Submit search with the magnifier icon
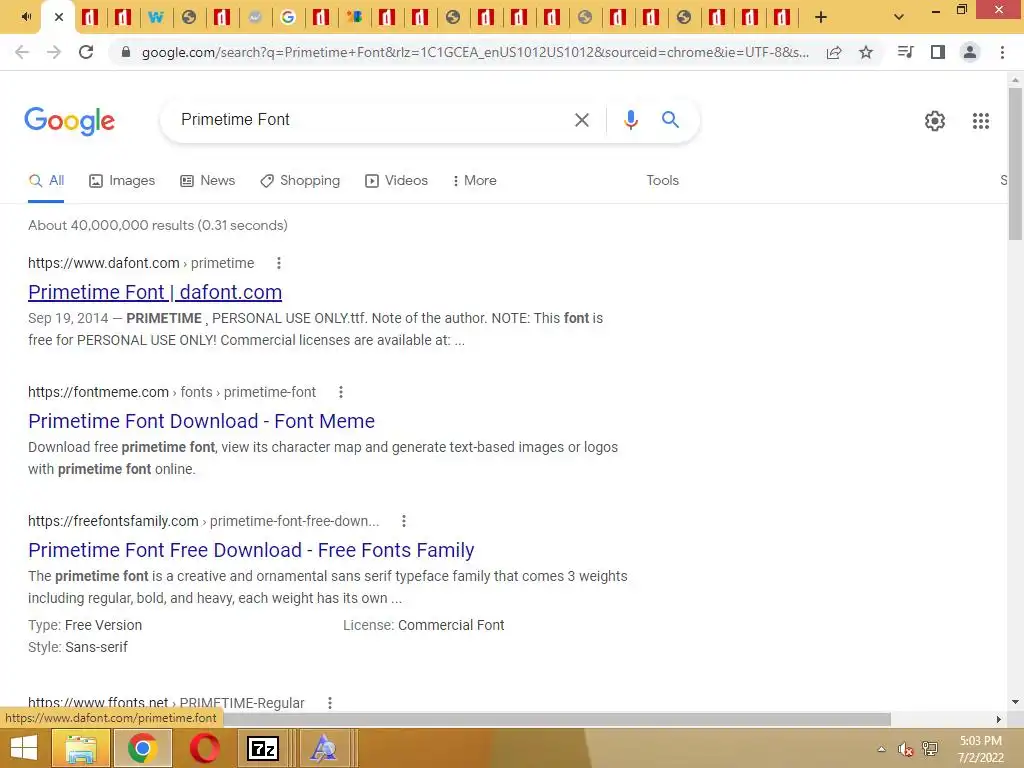 670,120
